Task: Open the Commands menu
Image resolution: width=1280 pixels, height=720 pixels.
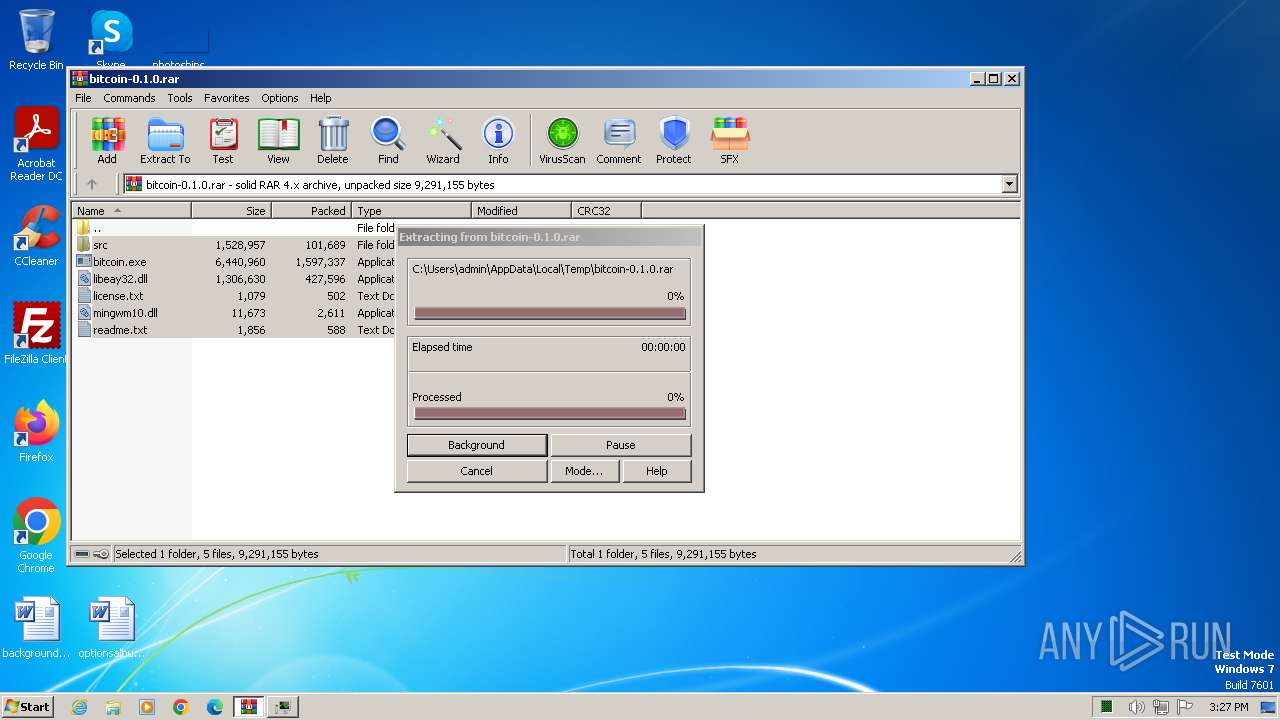Action: [129, 98]
